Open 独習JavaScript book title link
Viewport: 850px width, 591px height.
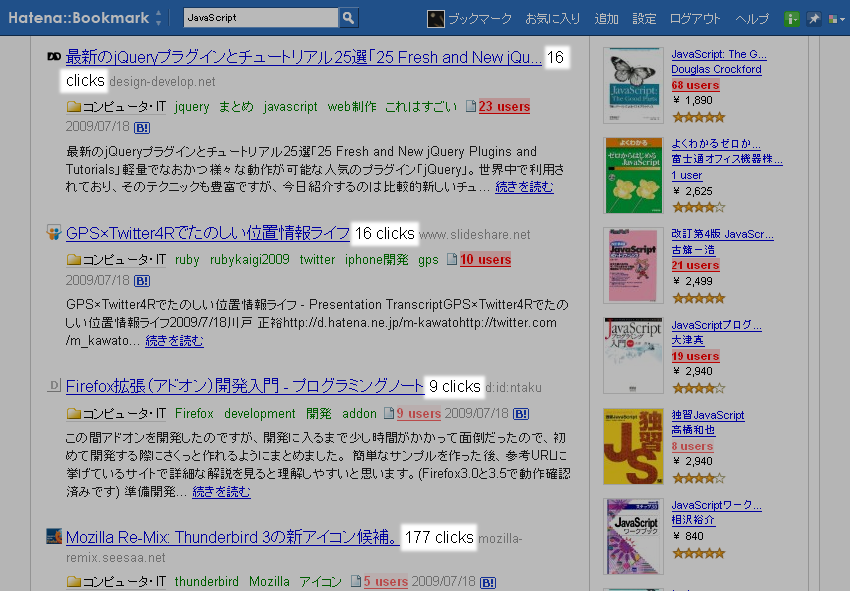pyautogui.click(x=707, y=415)
